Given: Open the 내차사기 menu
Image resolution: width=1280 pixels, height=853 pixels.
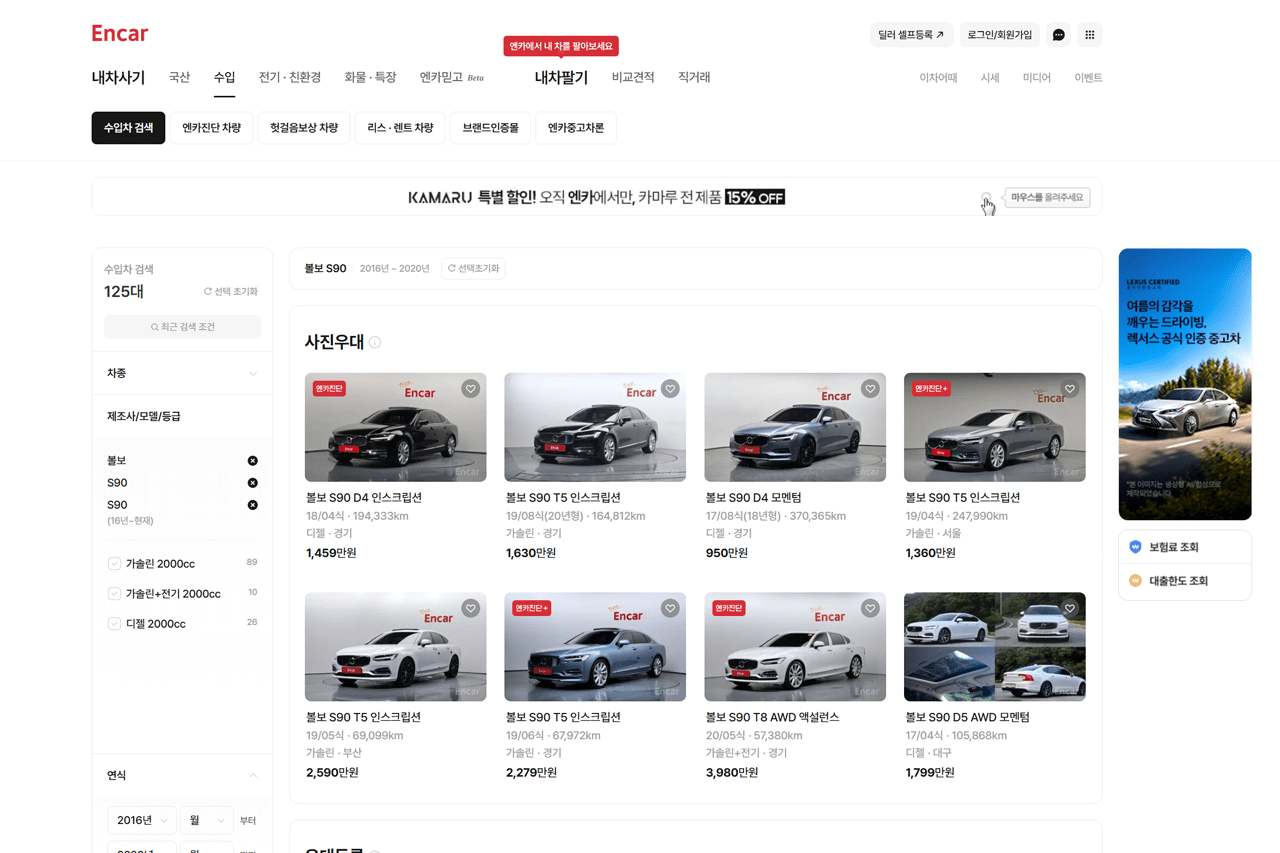Looking at the screenshot, I should coord(118,77).
